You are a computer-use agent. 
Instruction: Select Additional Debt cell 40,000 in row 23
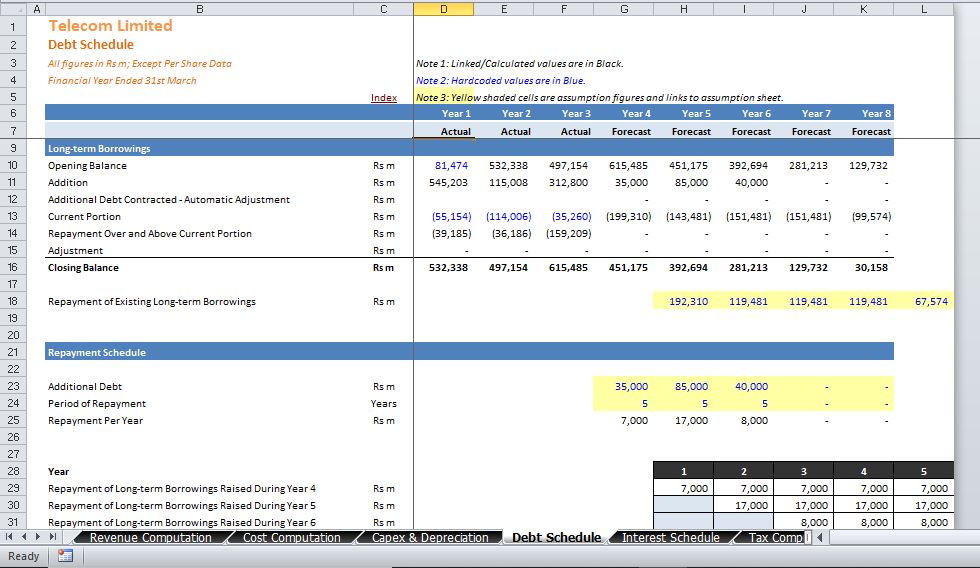744,386
